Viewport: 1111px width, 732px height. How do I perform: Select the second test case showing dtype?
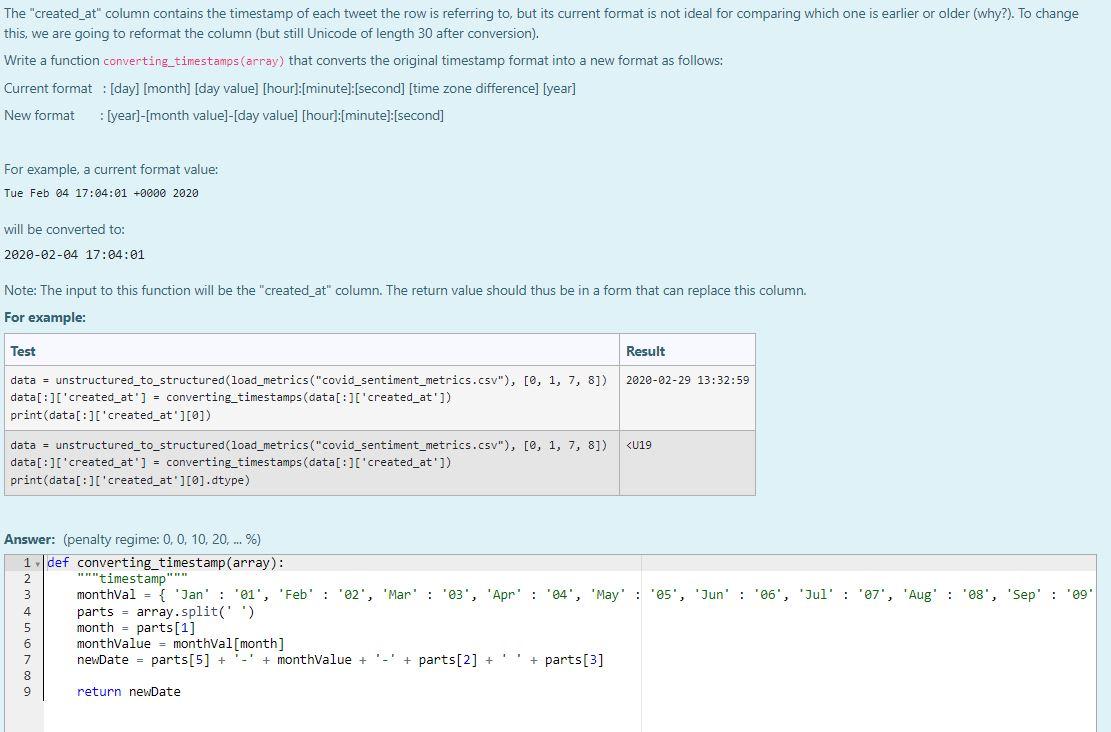point(310,462)
